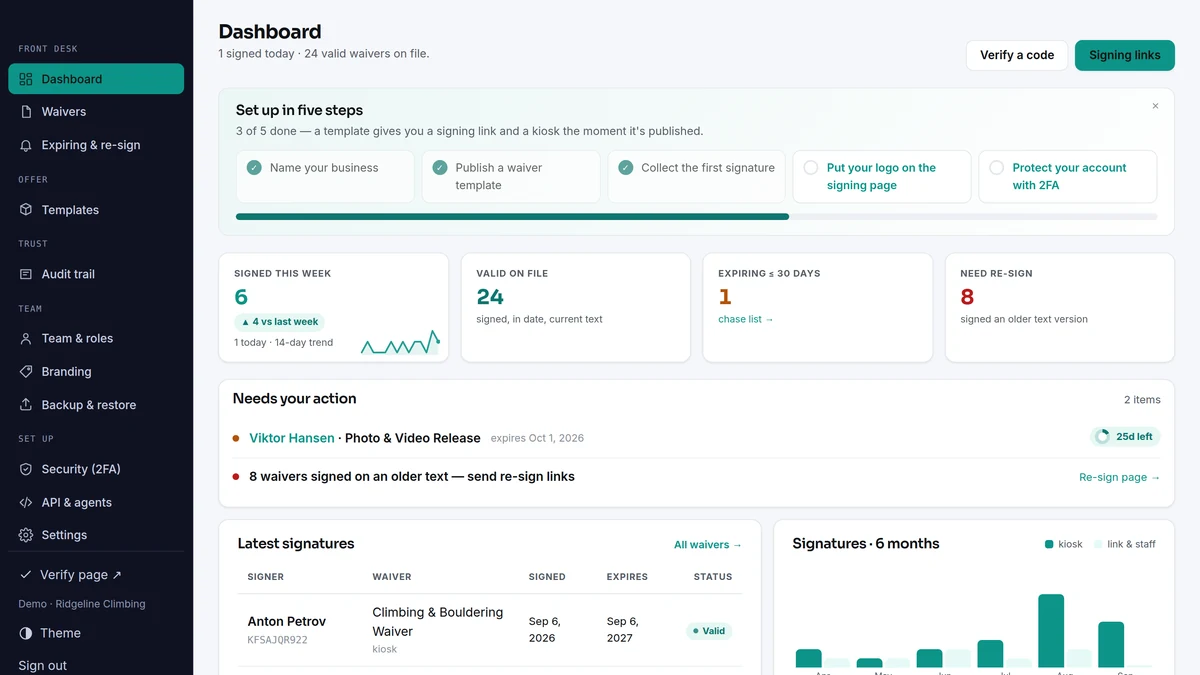
Task: Click the Audit trail list icon
Action: click(x=26, y=274)
